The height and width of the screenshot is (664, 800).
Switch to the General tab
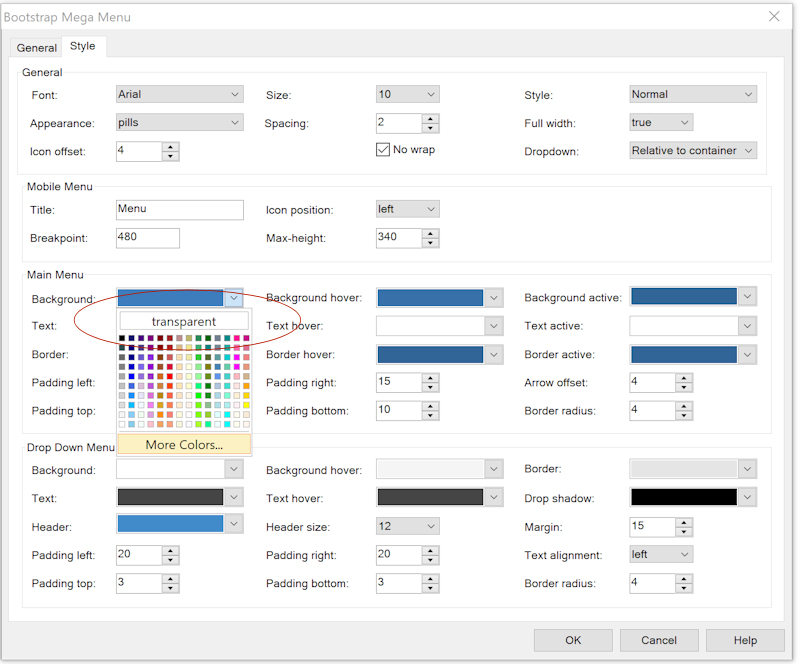(36, 47)
